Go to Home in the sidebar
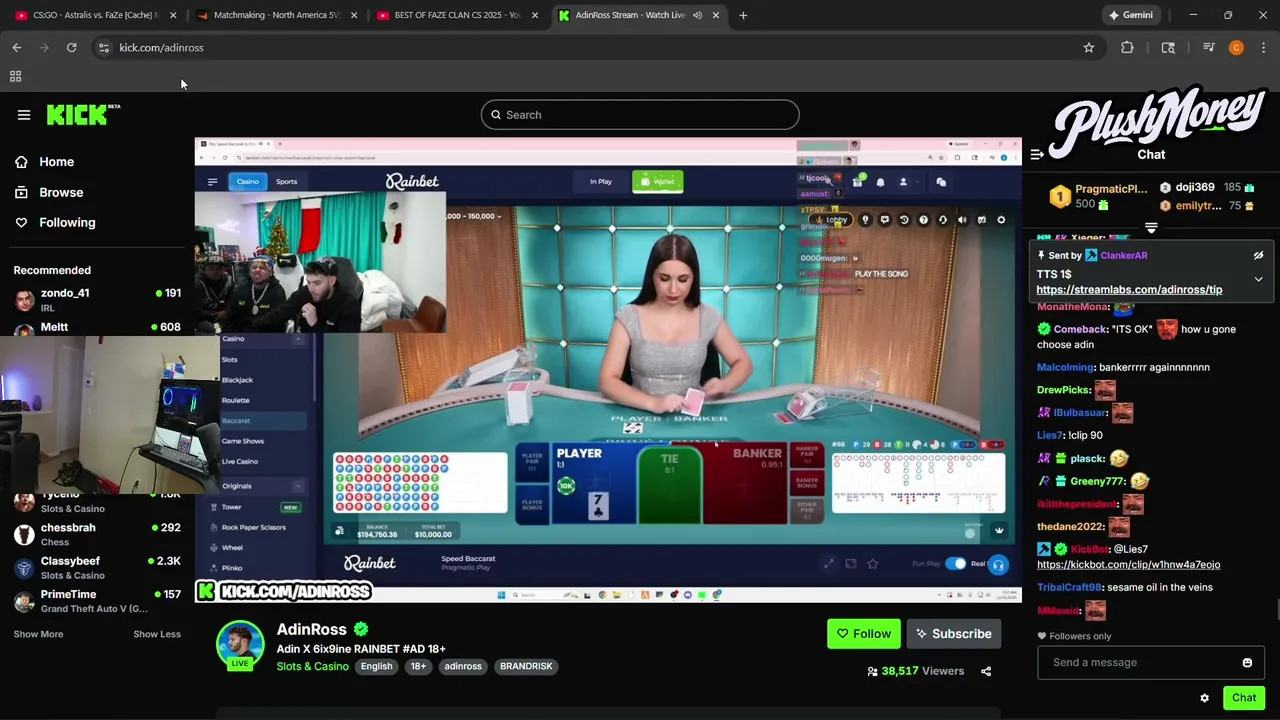Screen dimensions: 1280x720 (45, 162)
